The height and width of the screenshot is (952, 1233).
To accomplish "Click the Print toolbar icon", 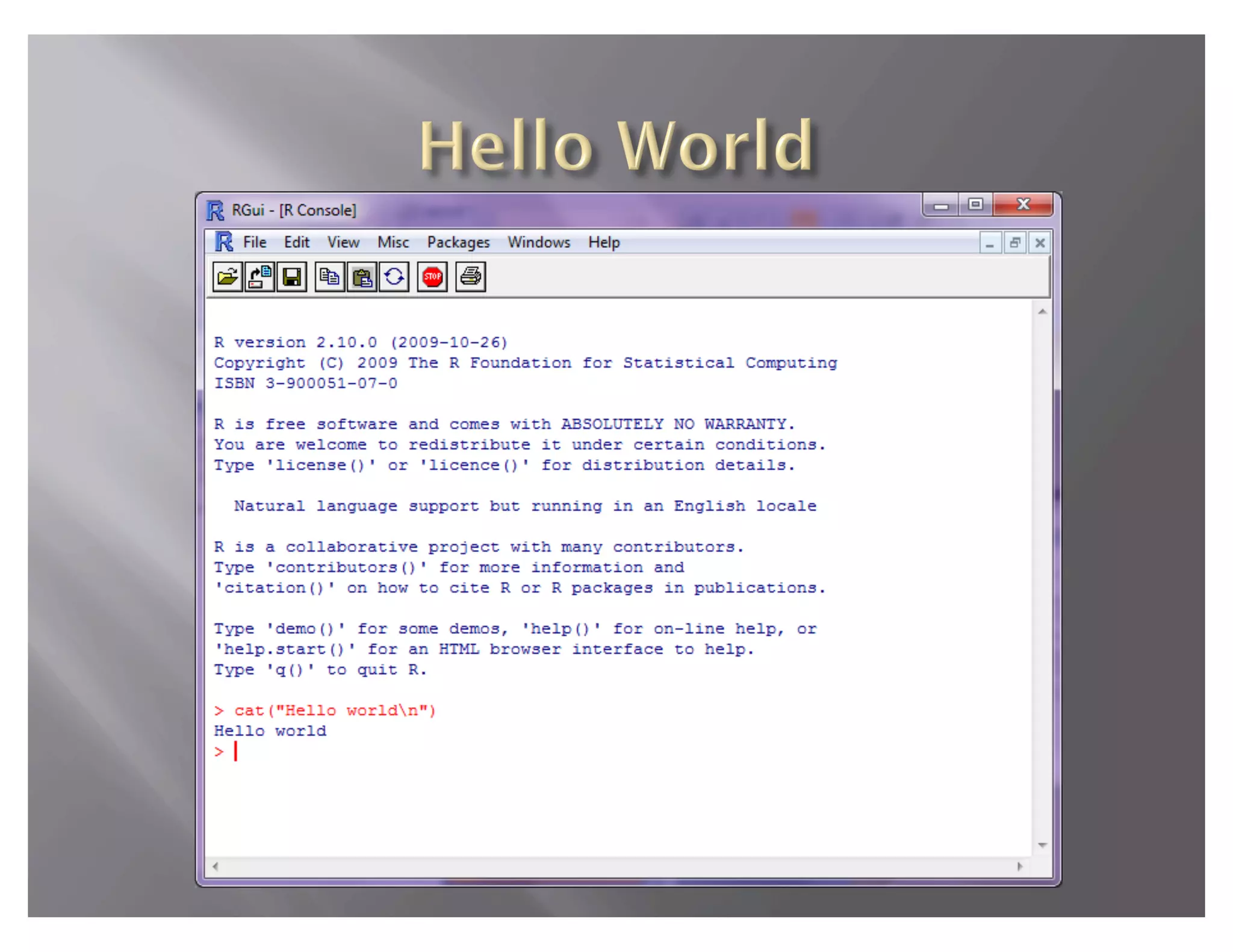I will coord(470,277).
